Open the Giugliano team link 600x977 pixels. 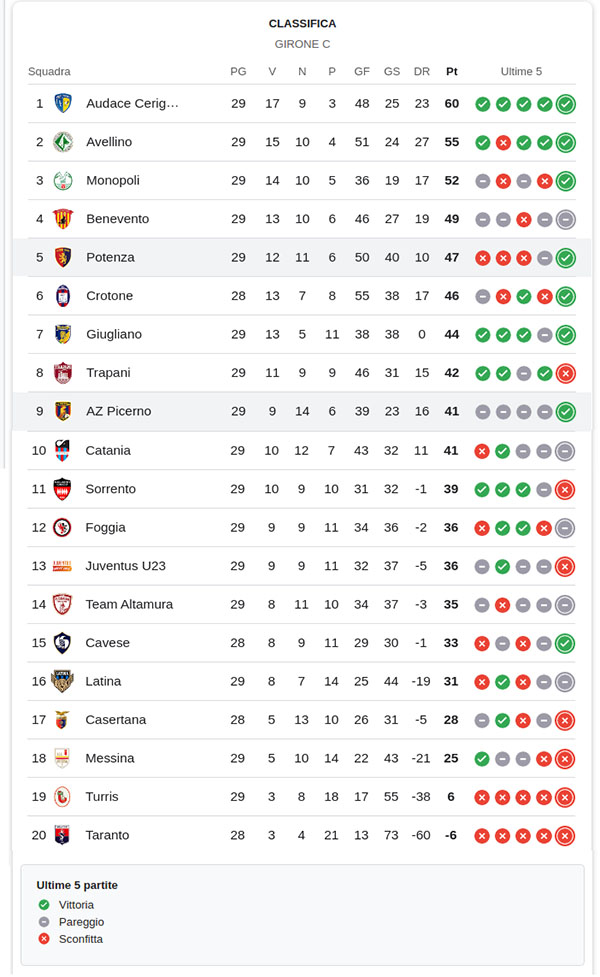[x=114, y=334]
